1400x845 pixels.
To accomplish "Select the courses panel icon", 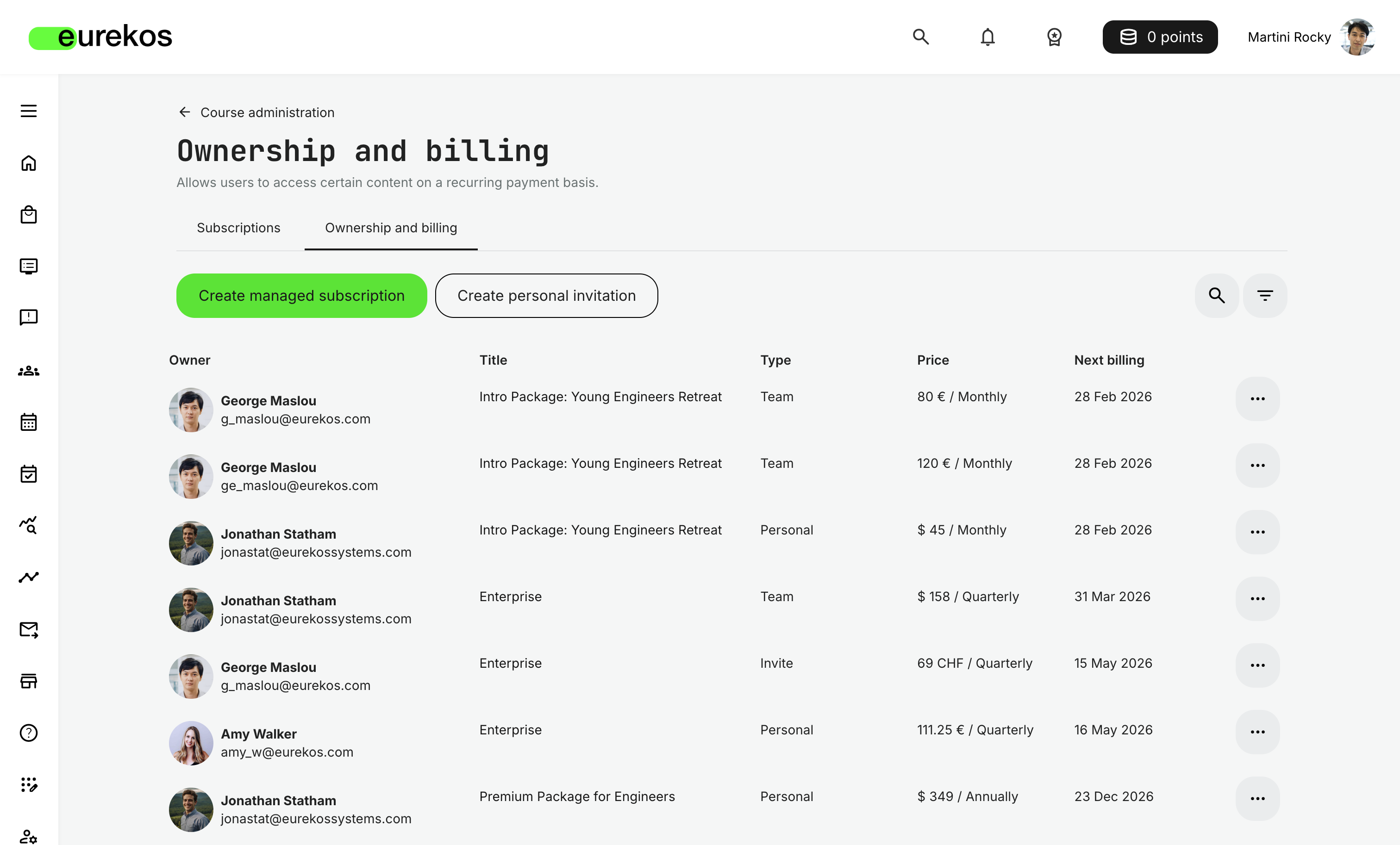I will tap(28, 266).
